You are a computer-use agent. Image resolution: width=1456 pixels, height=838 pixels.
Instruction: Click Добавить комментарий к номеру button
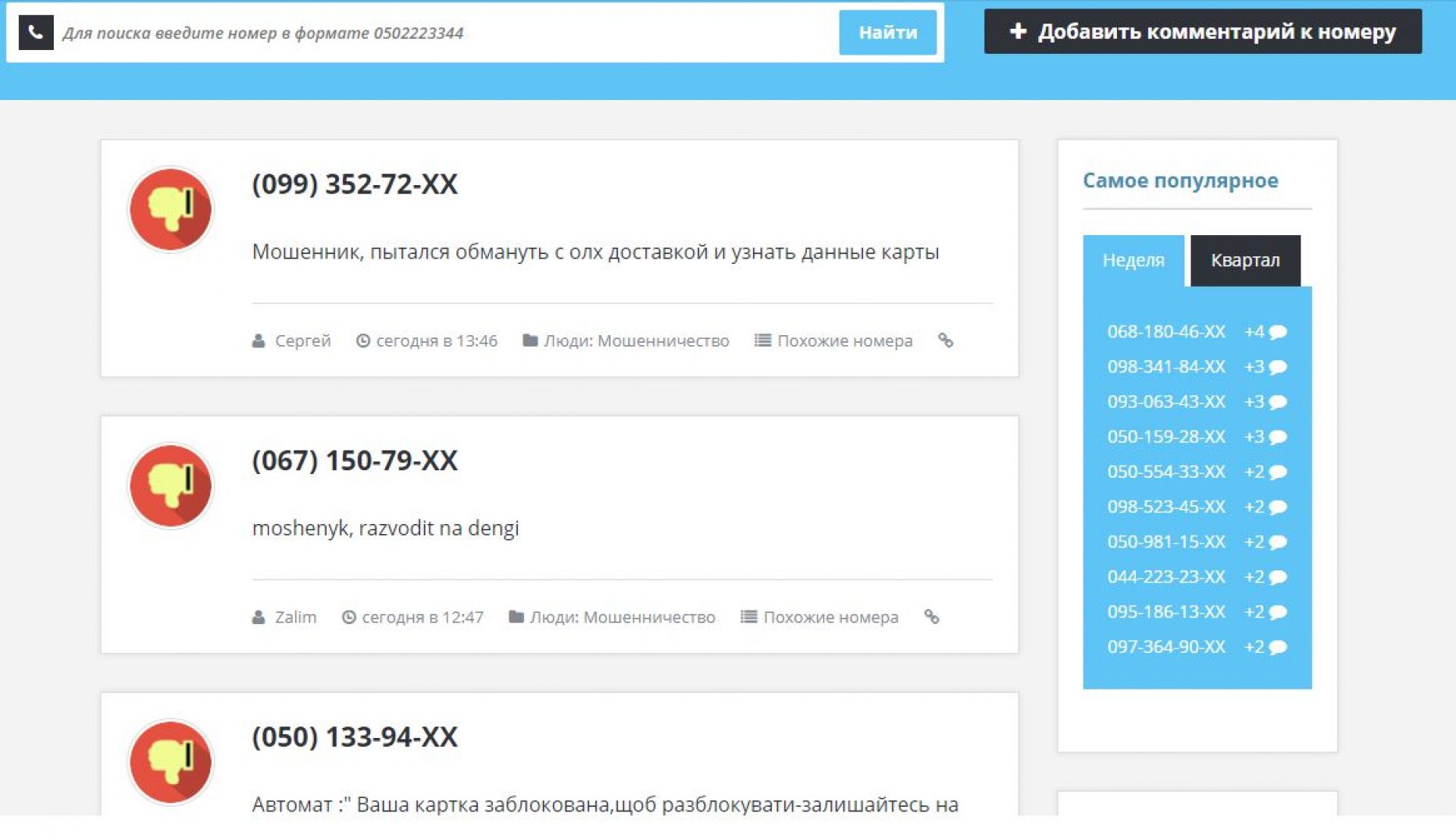point(1202,32)
